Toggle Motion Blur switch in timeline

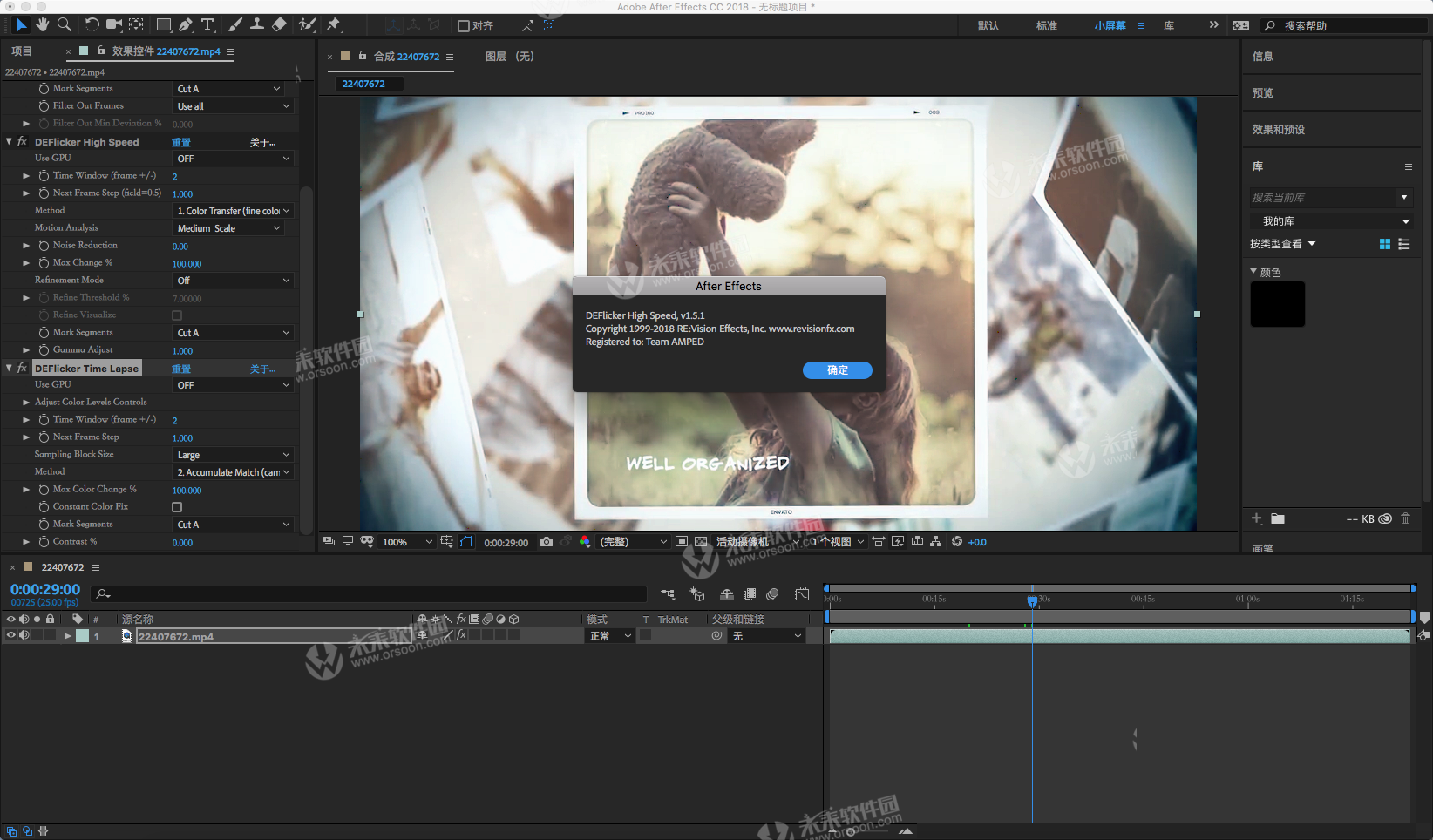click(772, 594)
